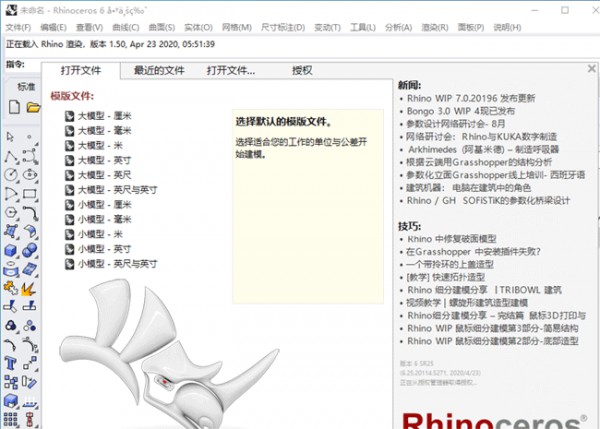This screenshot has height=429, width=600.
Task: Choose template 大模型 - 英尺与英寸
Action: [111, 190]
